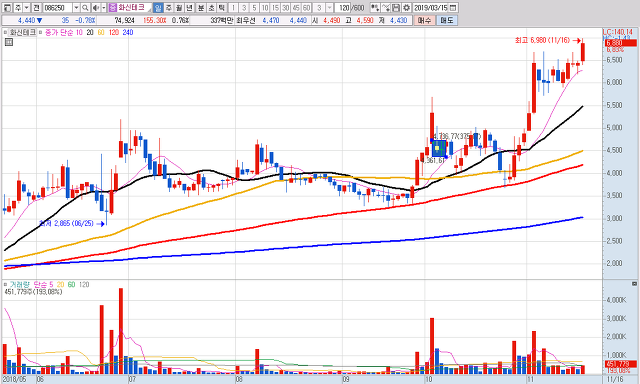
Task: Switch to tick 틱 chart period
Action: (222, 8)
